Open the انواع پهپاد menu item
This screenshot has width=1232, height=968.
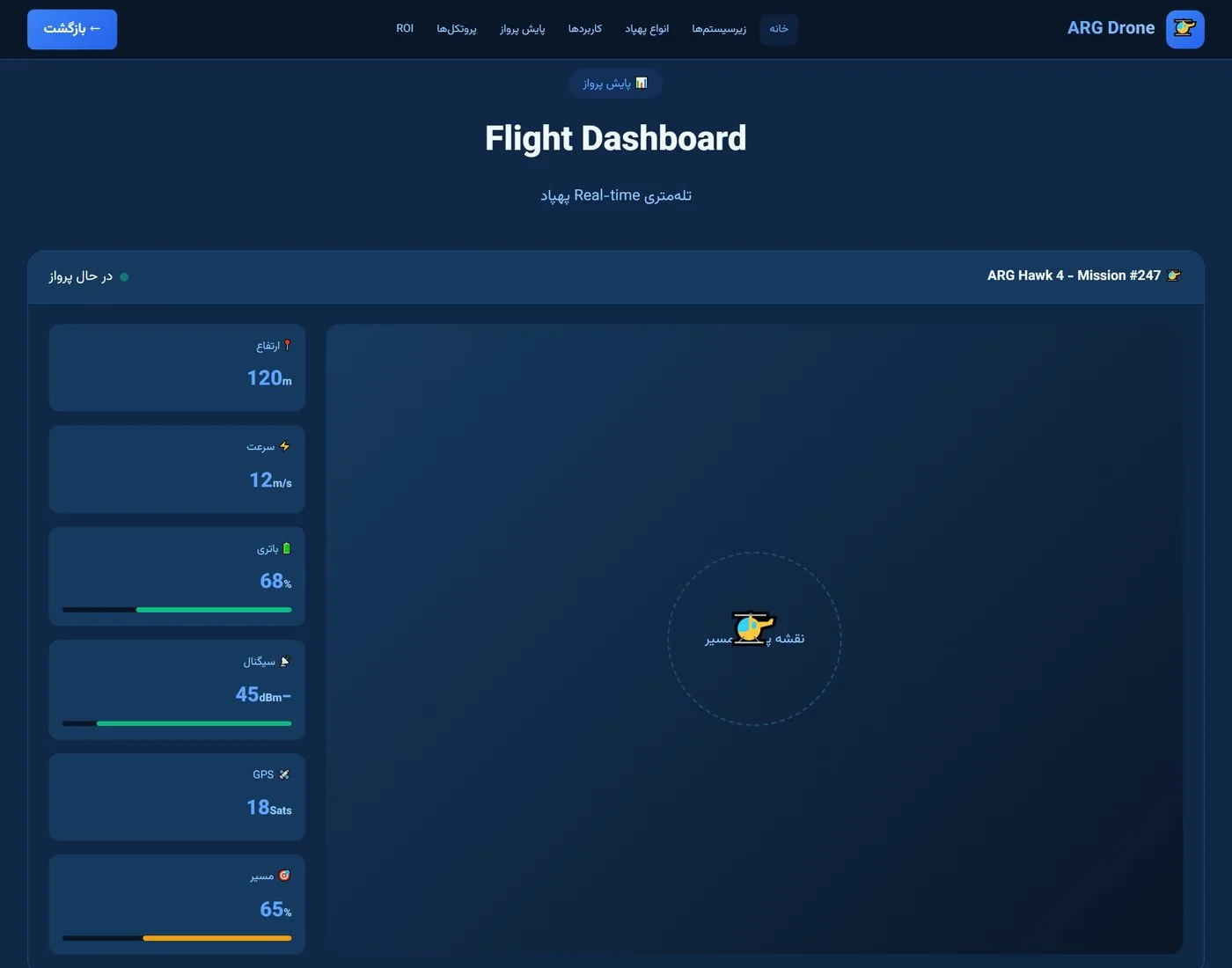coord(647,29)
